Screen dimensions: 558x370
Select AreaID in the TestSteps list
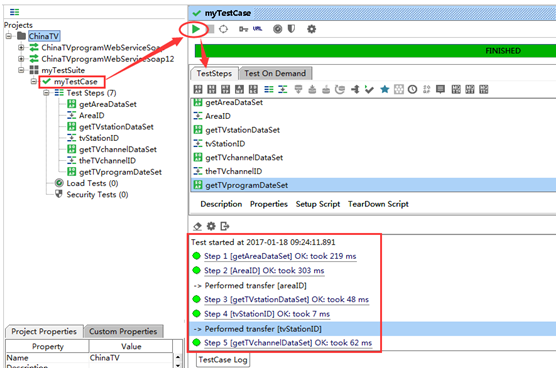373,116
